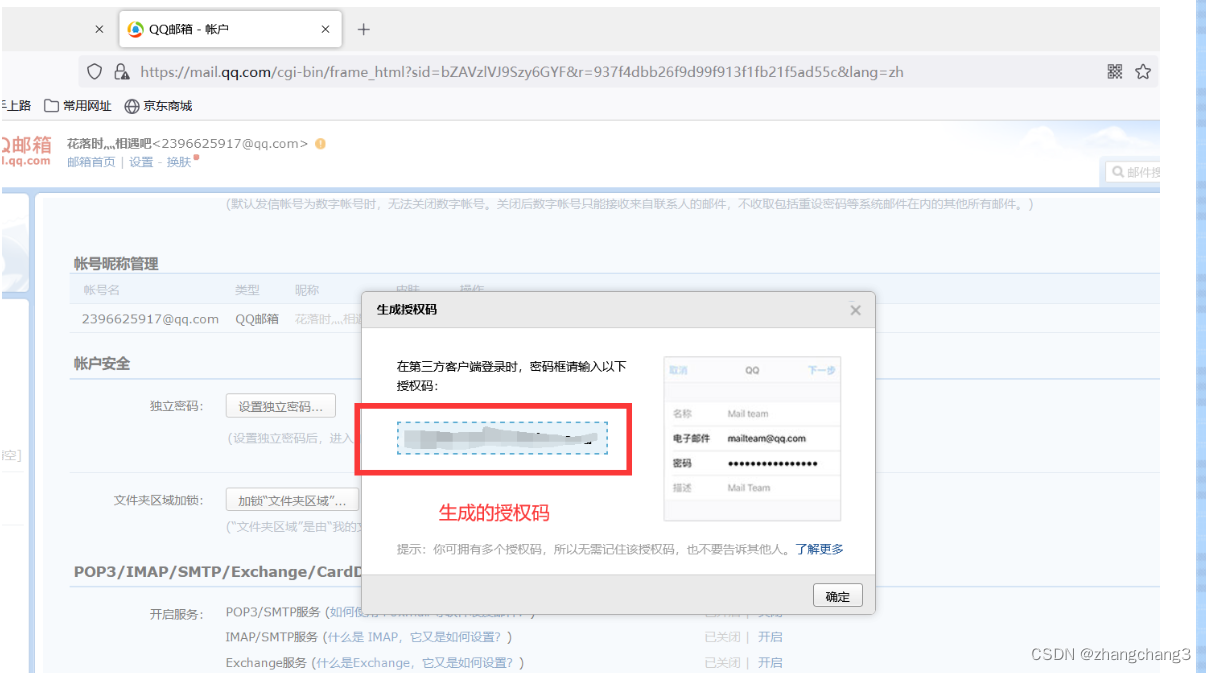Image resolution: width=1206 pixels, height=673 pixels.
Task: Click the 帐号昵称管理 section heading
Action: coord(116,264)
